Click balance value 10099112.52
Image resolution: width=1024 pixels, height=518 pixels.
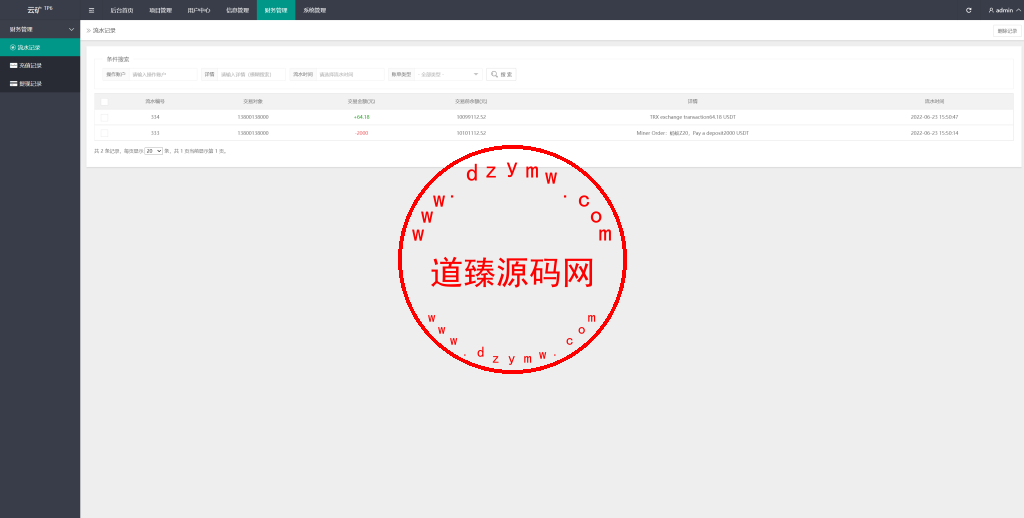coord(471,118)
